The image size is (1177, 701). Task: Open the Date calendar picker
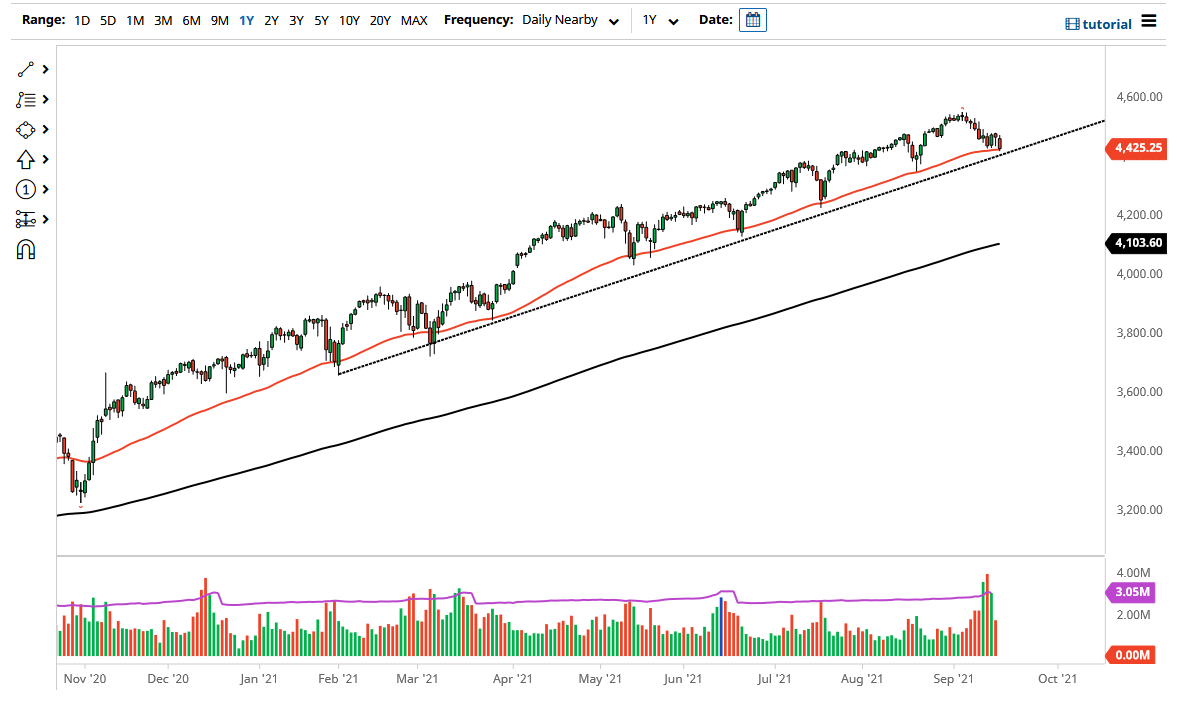point(753,19)
